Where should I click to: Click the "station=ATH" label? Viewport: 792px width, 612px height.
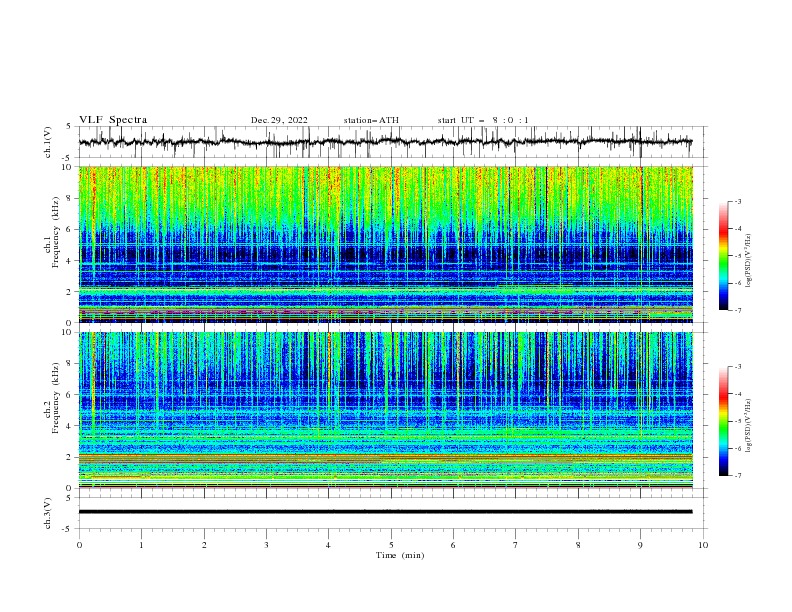point(371,120)
